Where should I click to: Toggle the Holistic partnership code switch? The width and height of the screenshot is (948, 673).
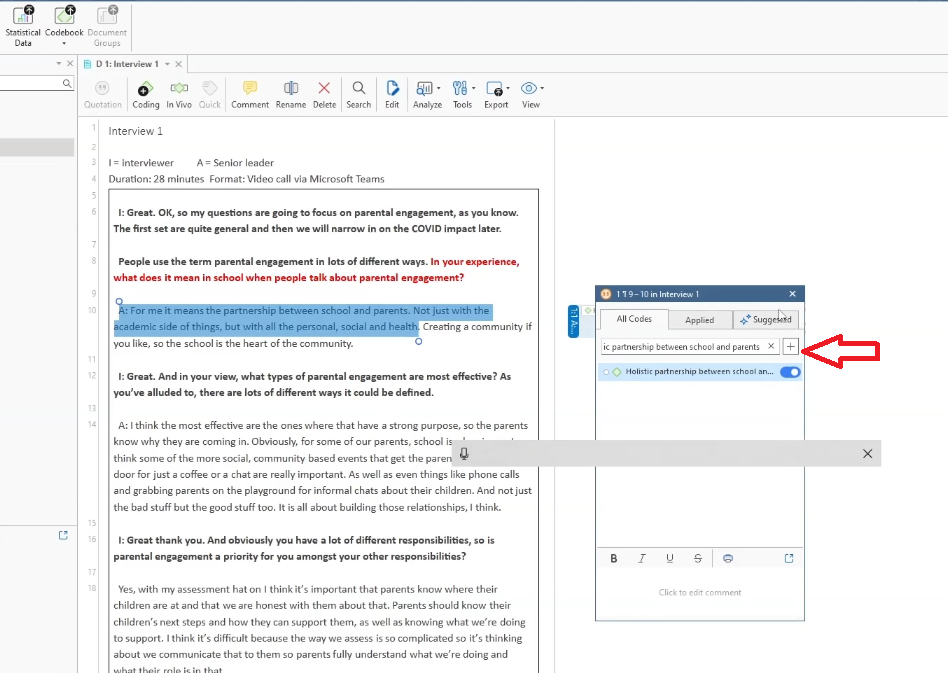point(790,372)
